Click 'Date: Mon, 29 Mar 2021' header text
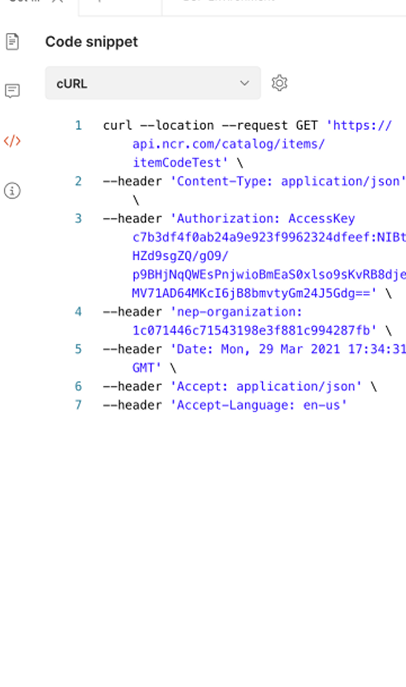 258,349
